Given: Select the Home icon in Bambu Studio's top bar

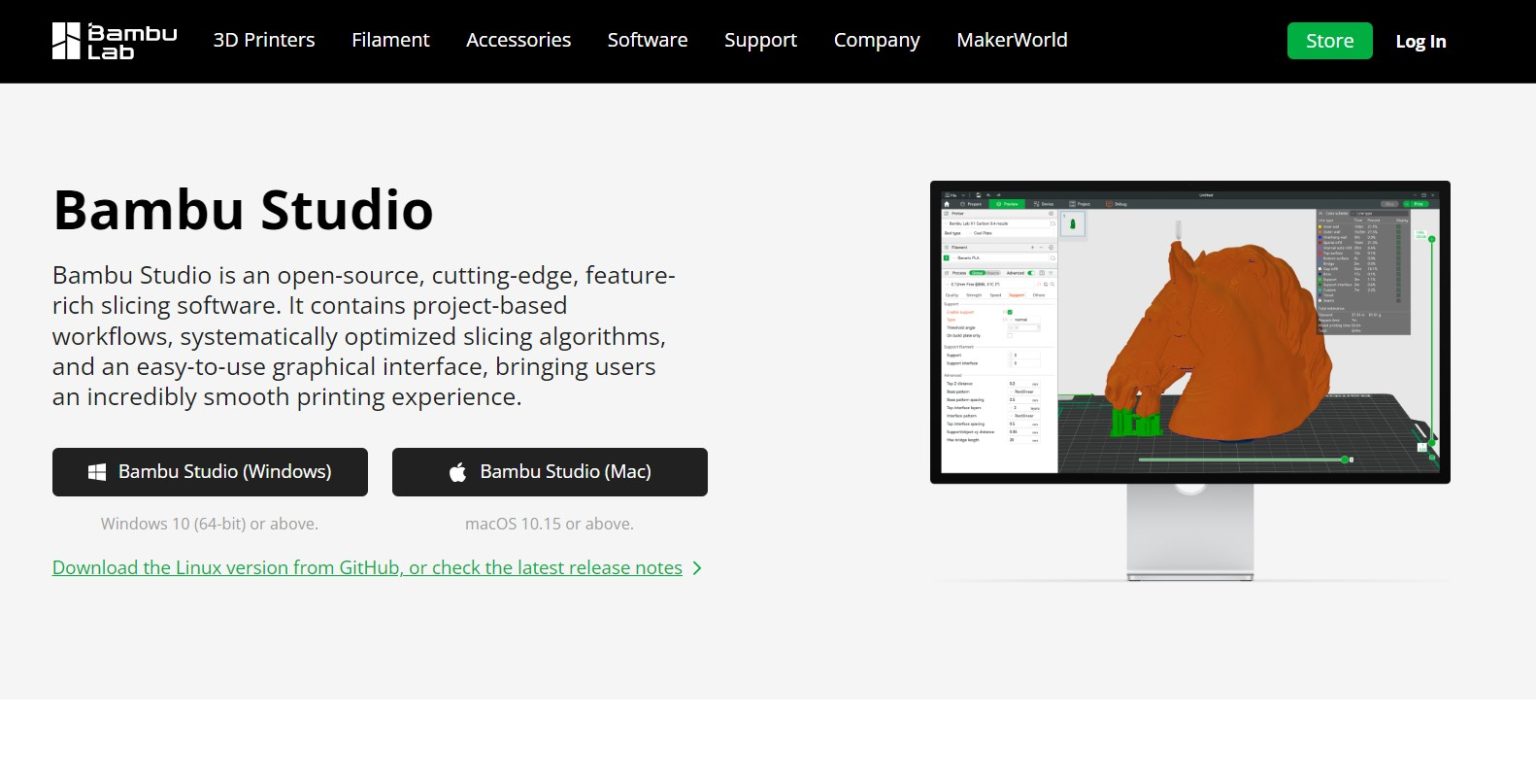Looking at the screenshot, I should 947,204.
